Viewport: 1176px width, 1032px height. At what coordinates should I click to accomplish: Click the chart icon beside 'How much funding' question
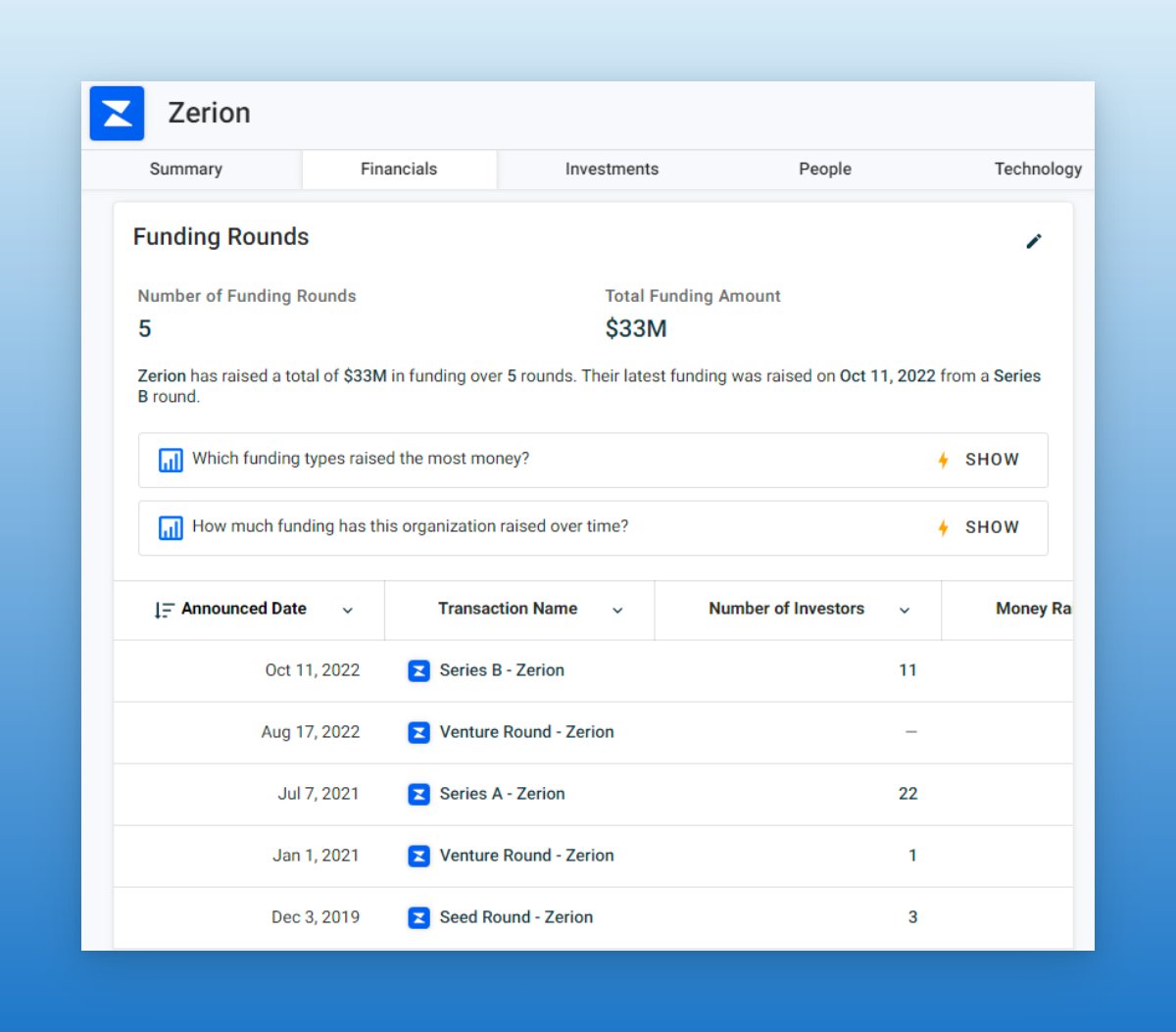(171, 527)
